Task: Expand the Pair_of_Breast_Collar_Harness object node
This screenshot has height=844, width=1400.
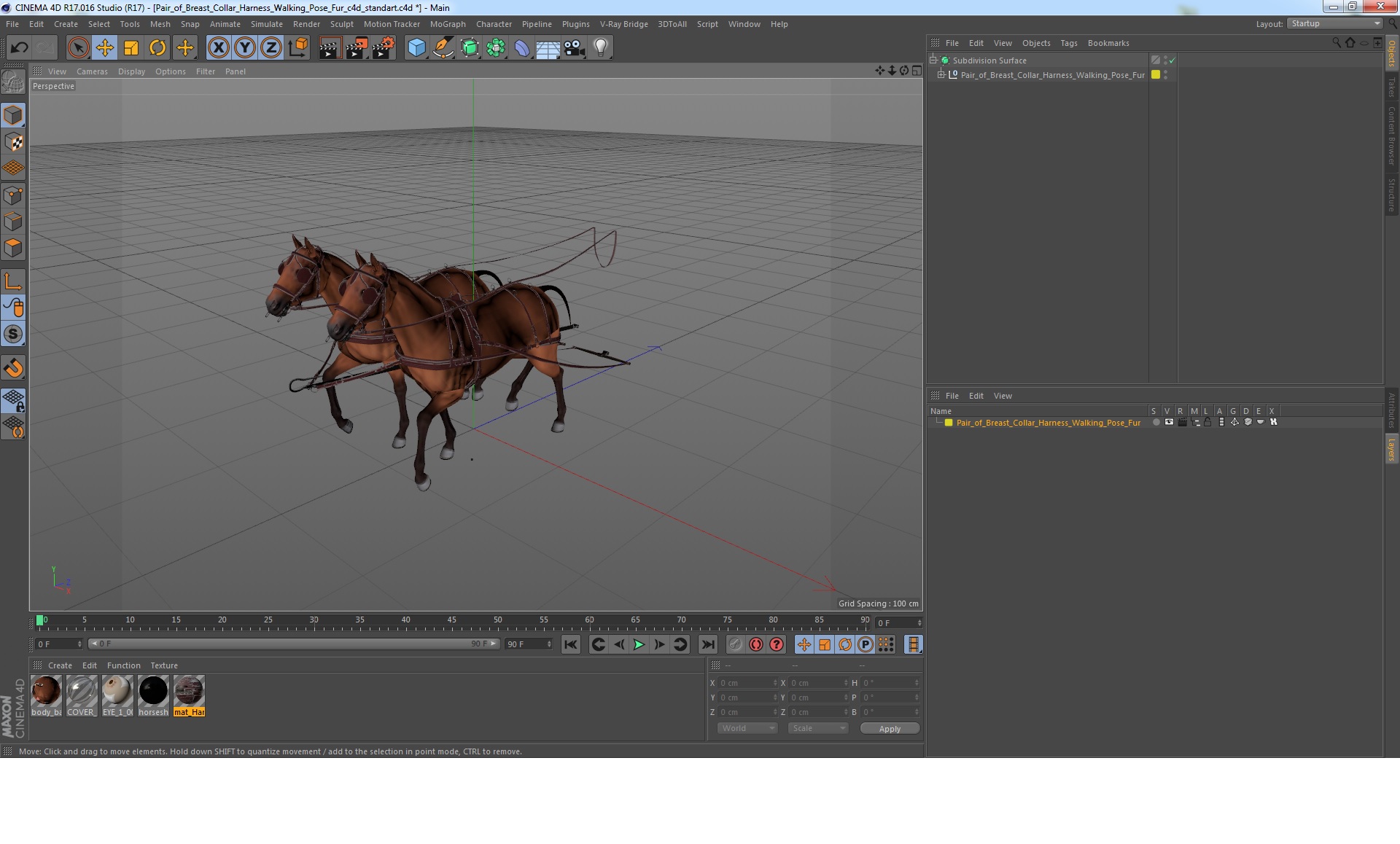Action: pyautogui.click(x=941, y=75)
